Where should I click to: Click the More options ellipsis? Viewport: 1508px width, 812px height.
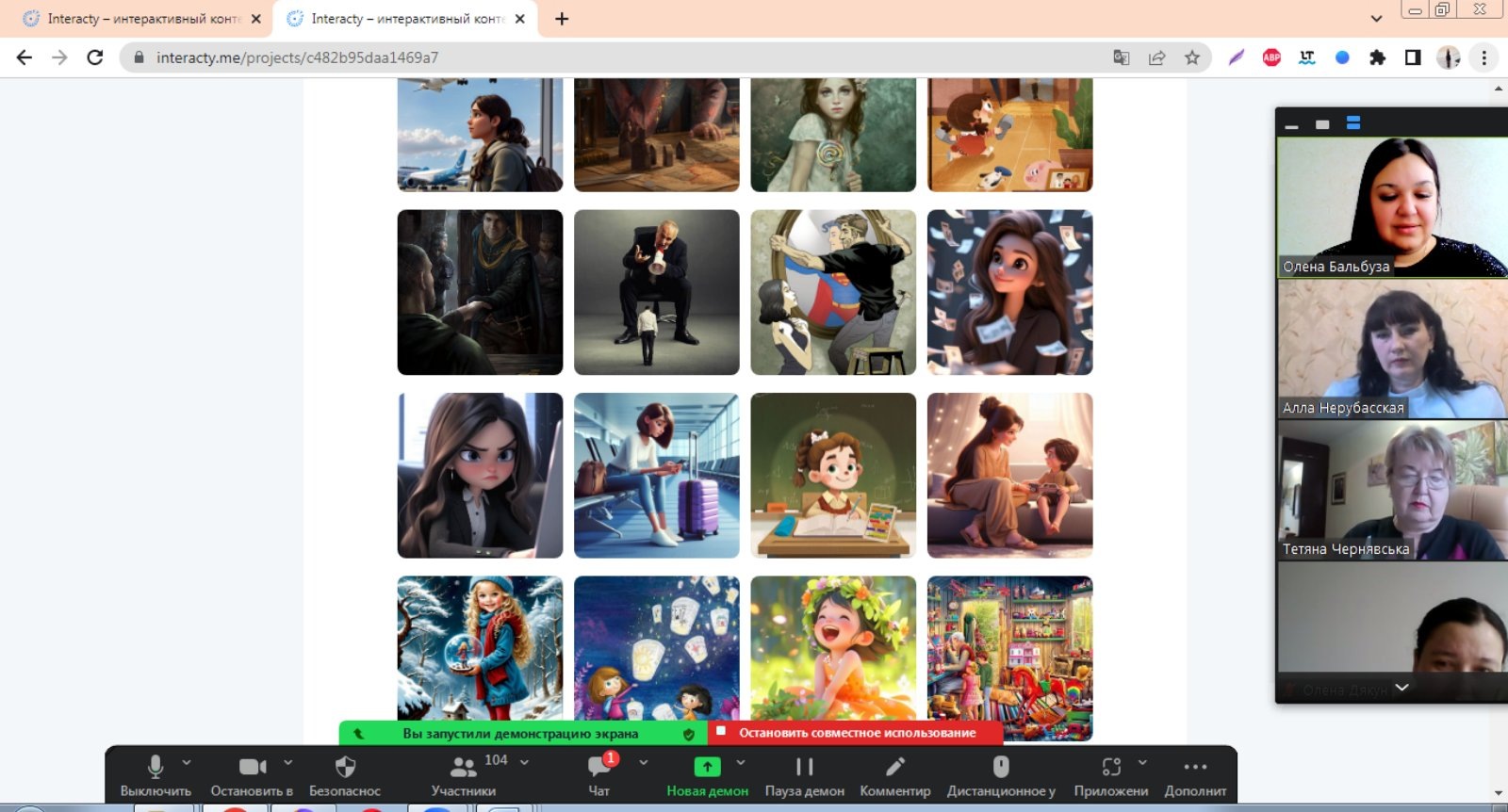pyautogui.click(x=1195, y=767)
